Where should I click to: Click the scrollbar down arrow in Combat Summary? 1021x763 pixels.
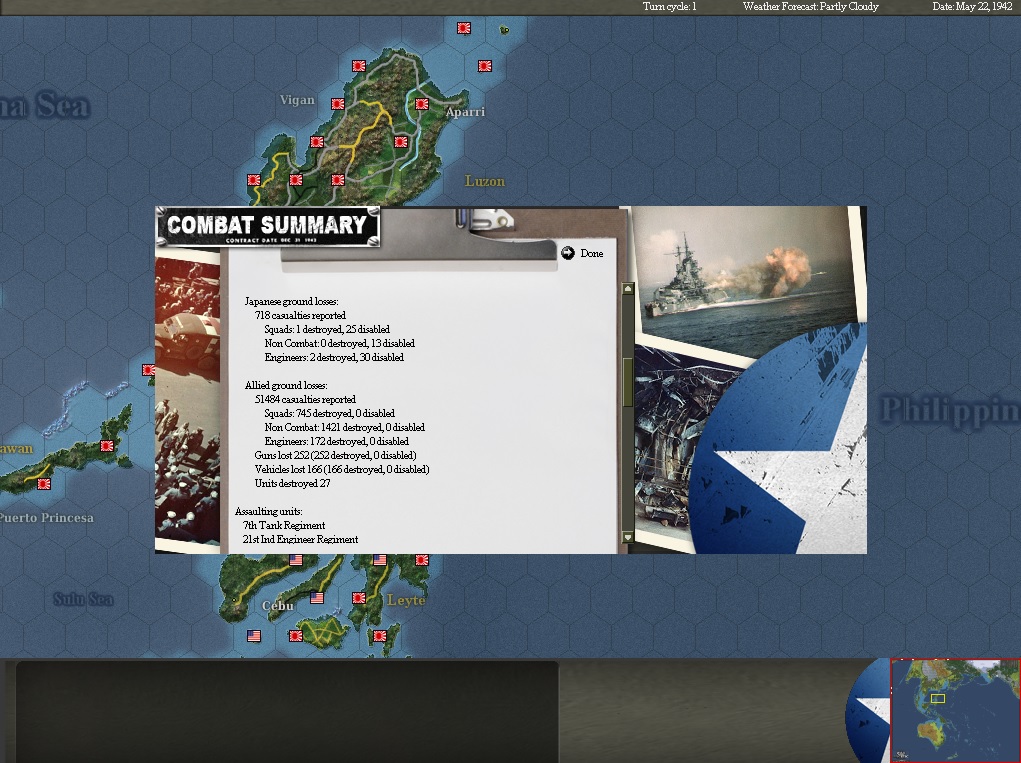tap(628, 537)
